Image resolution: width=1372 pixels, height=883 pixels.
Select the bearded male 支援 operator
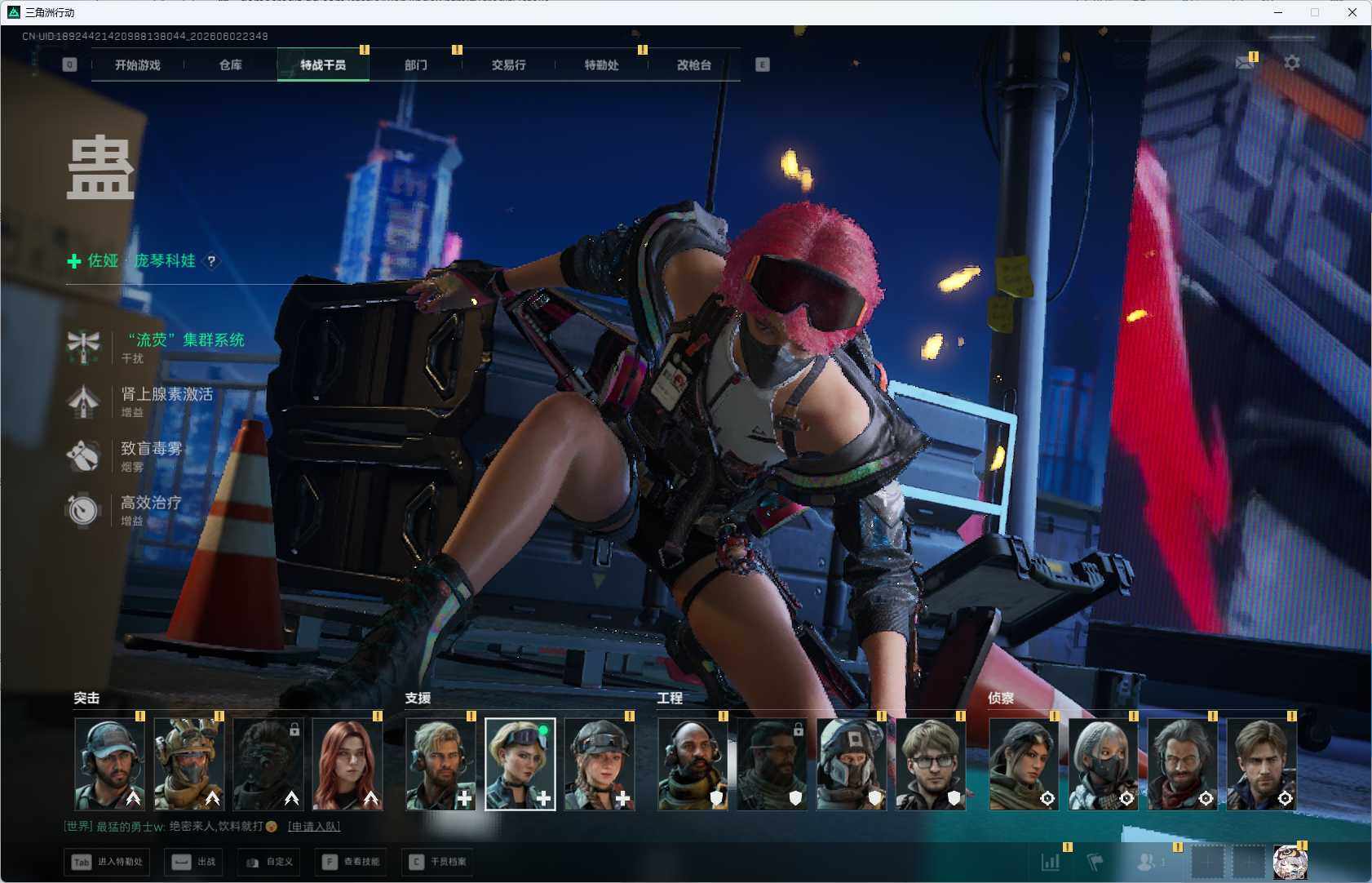pyautogui.click(x=441, y=764)
